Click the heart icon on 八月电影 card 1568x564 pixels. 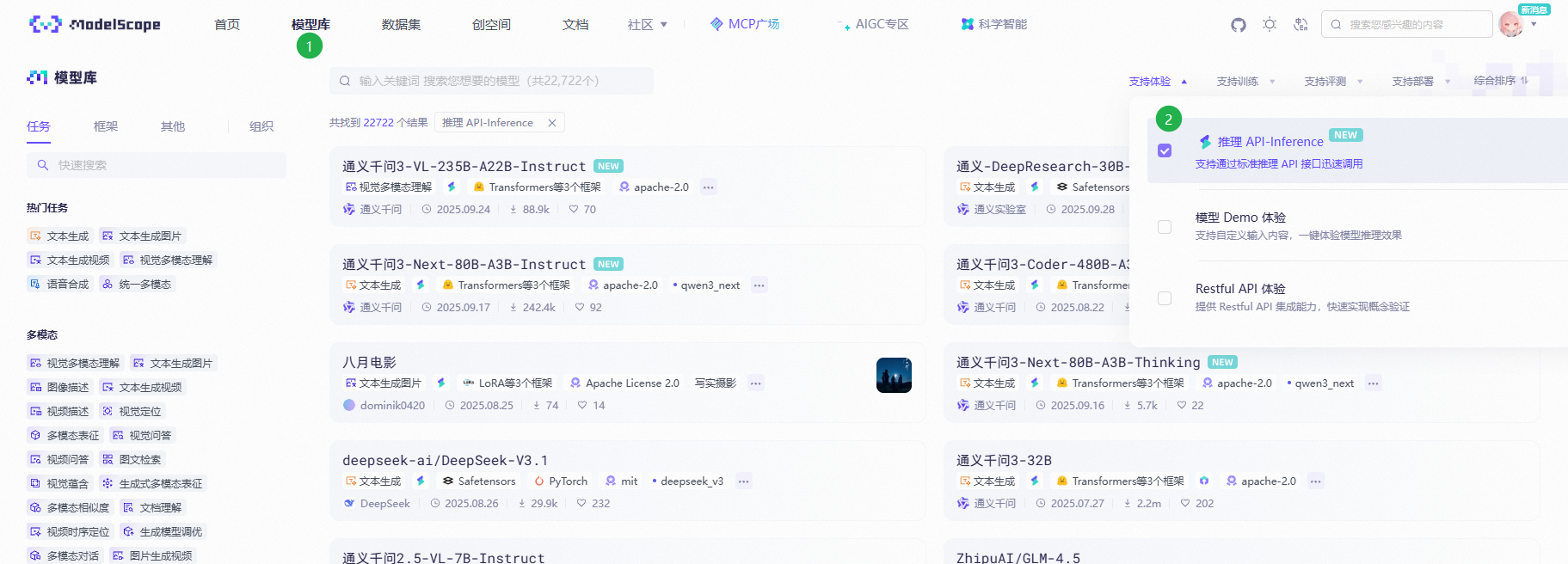[x=582, y=406]
